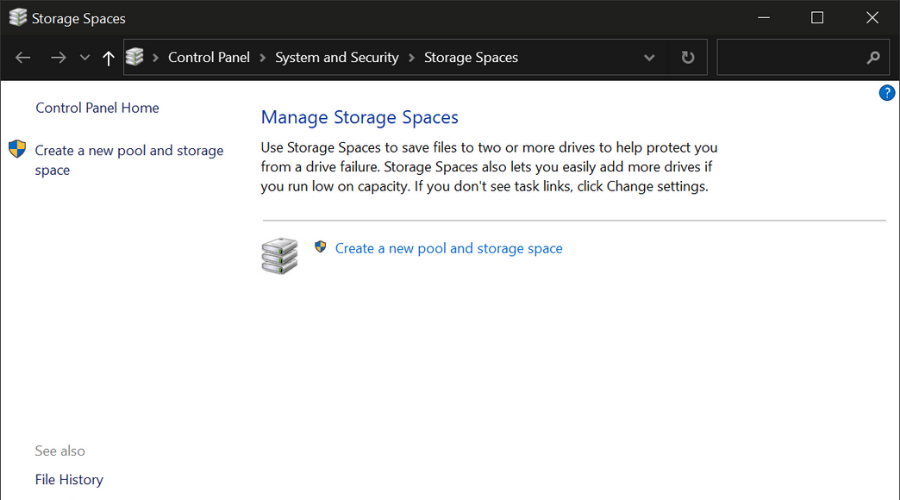Click the Manage Storage Spaces heading

click(x=359, y=117)
